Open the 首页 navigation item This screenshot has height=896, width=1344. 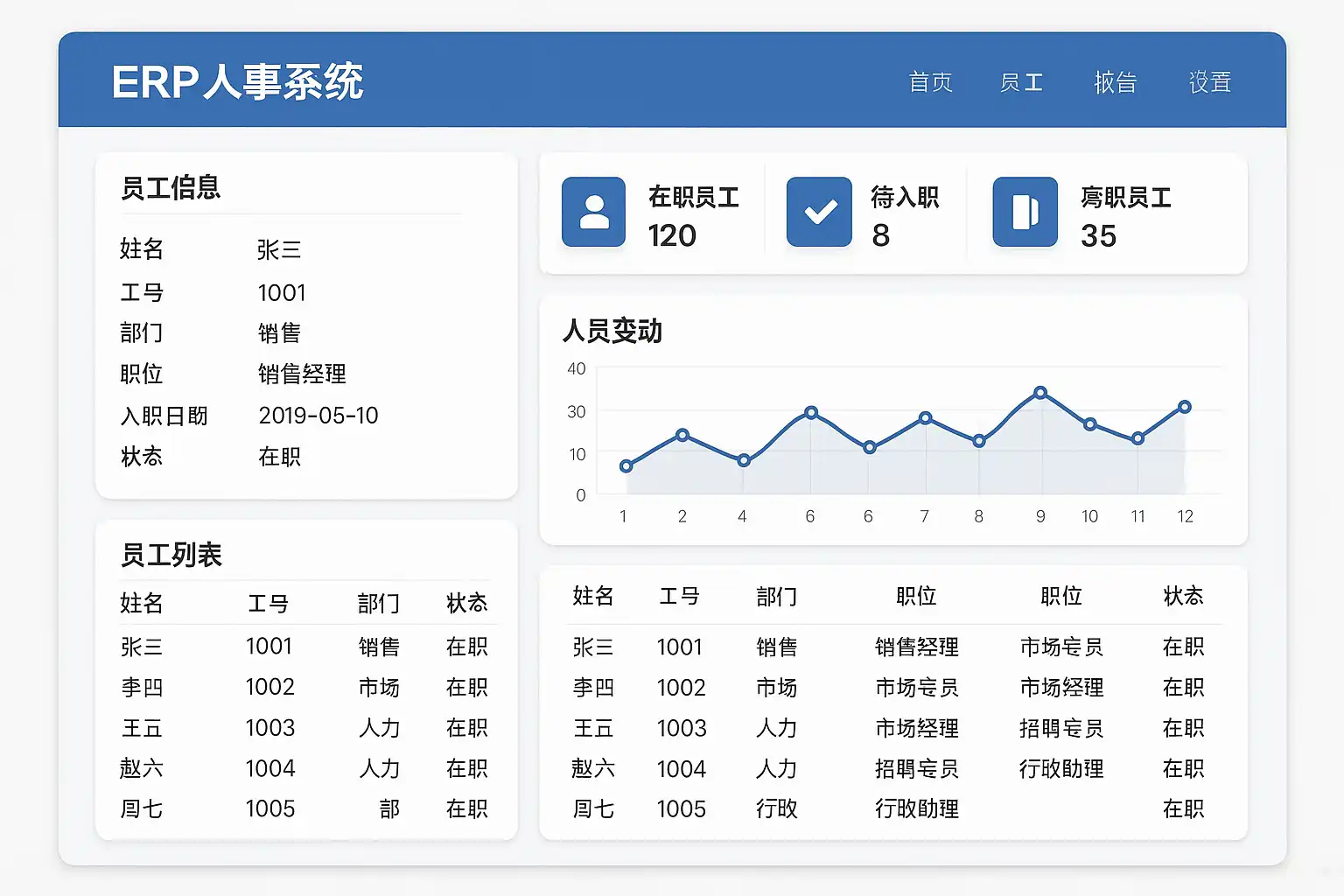(x=930, y=82)
